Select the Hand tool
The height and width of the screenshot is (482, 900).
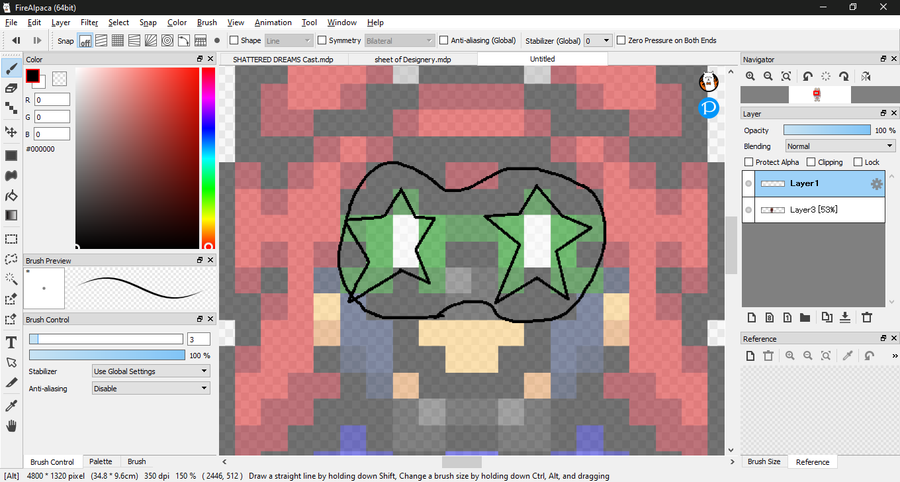pyautogui.click(x=11, y=426)
